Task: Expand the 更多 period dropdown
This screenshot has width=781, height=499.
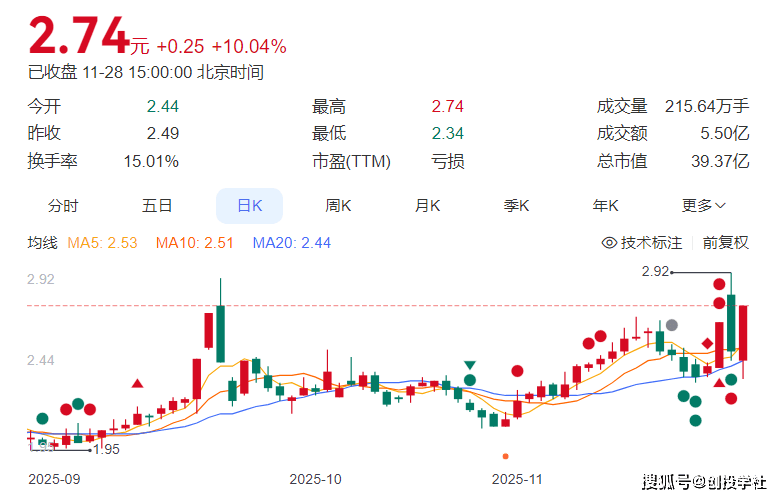Action: click(x=704, y=206)
